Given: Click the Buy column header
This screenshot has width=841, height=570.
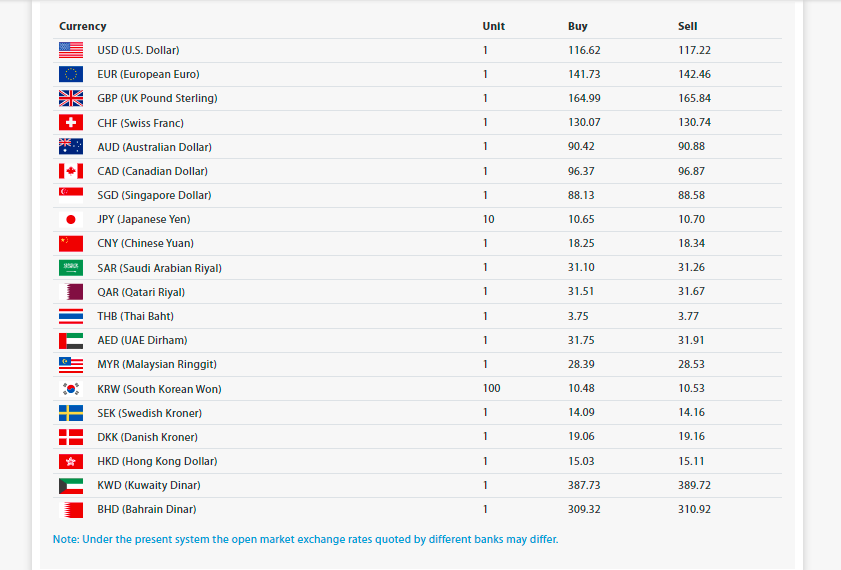Looking at the screenshot, I should (x=577, y=26).
